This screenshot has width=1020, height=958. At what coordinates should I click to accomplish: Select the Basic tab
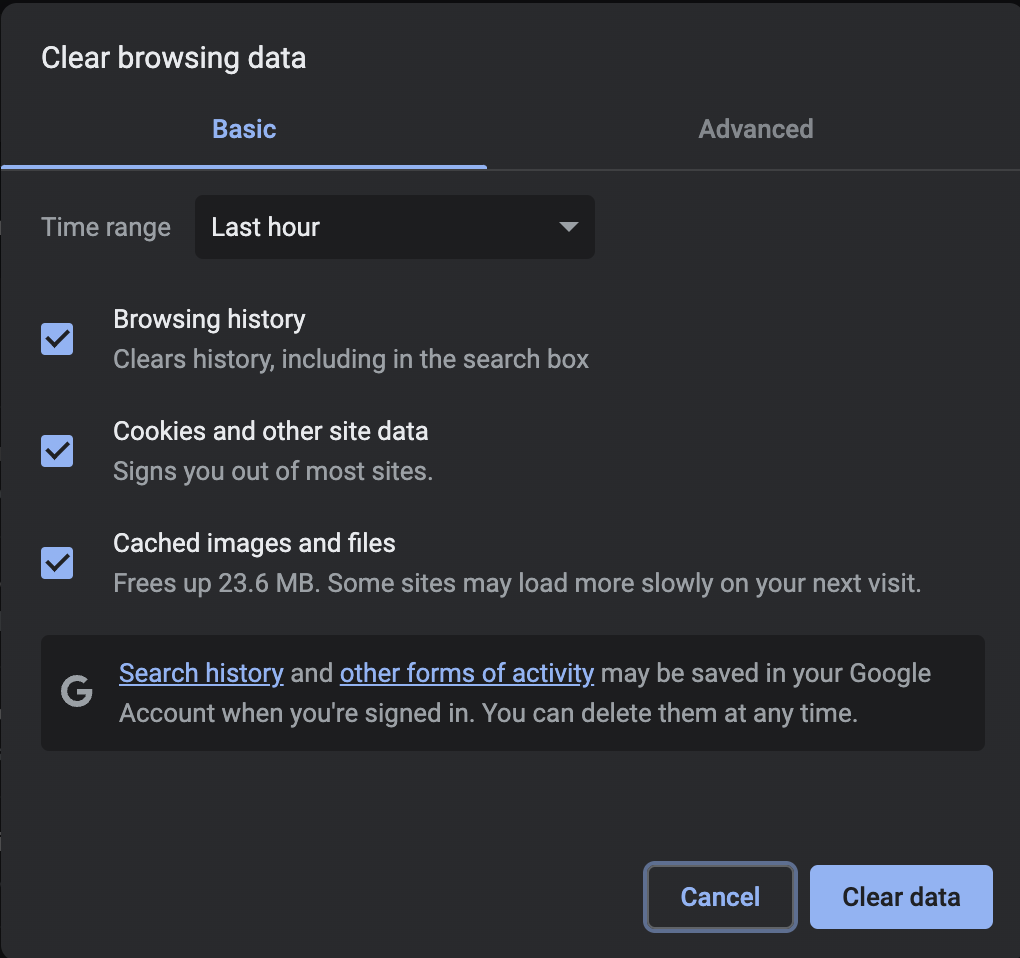pos(243,128)
